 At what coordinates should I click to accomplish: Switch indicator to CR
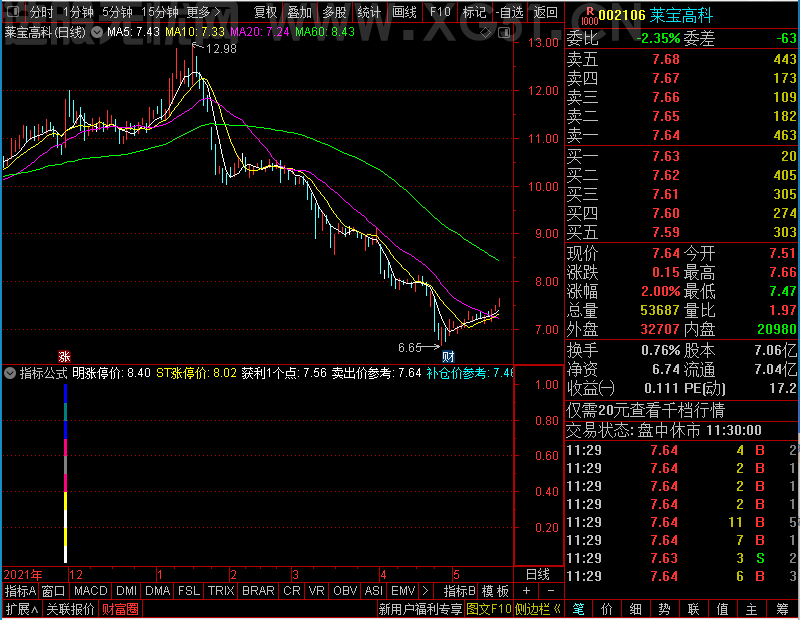(x=292, y=591)
